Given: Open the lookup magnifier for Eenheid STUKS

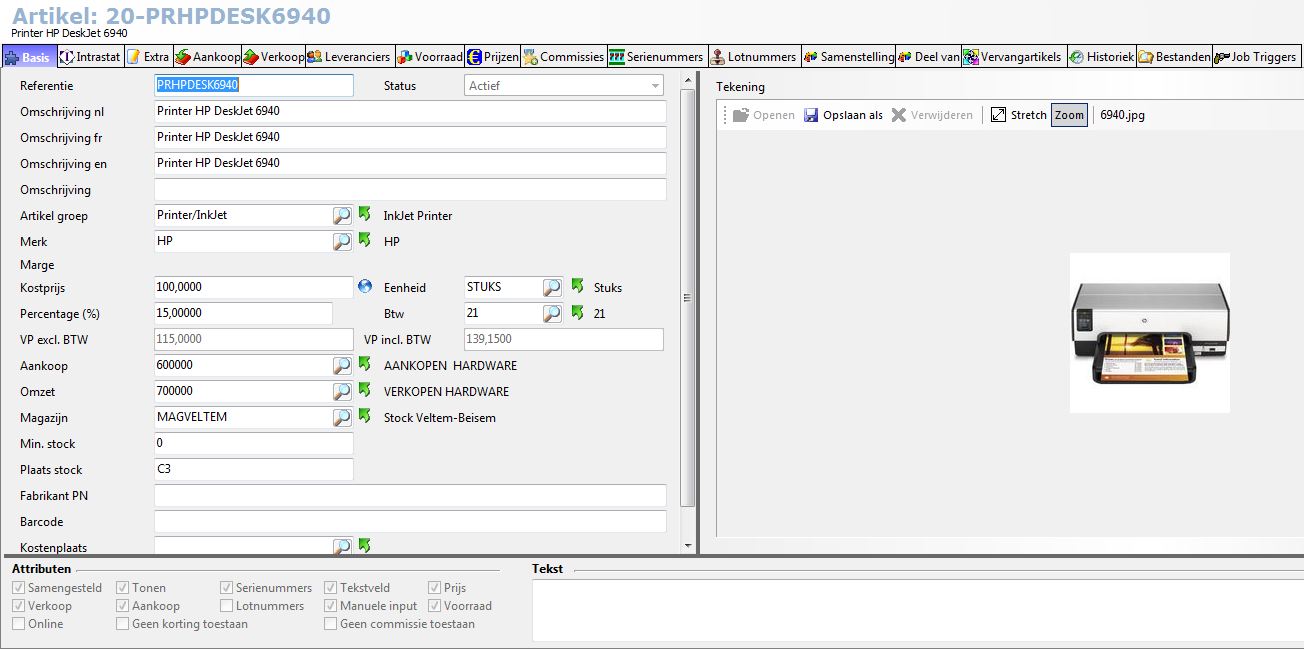Looking at the screenshot, I should [552, 287].
